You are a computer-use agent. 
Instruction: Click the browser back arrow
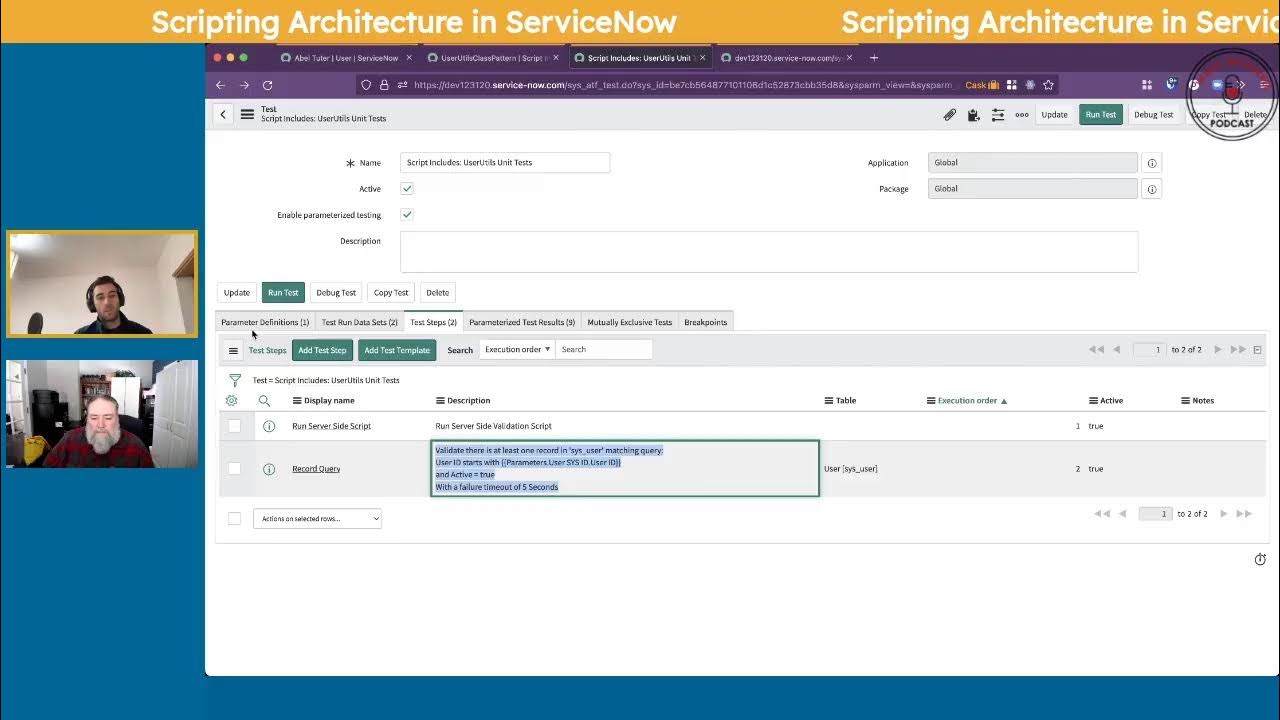pos(220,85)
